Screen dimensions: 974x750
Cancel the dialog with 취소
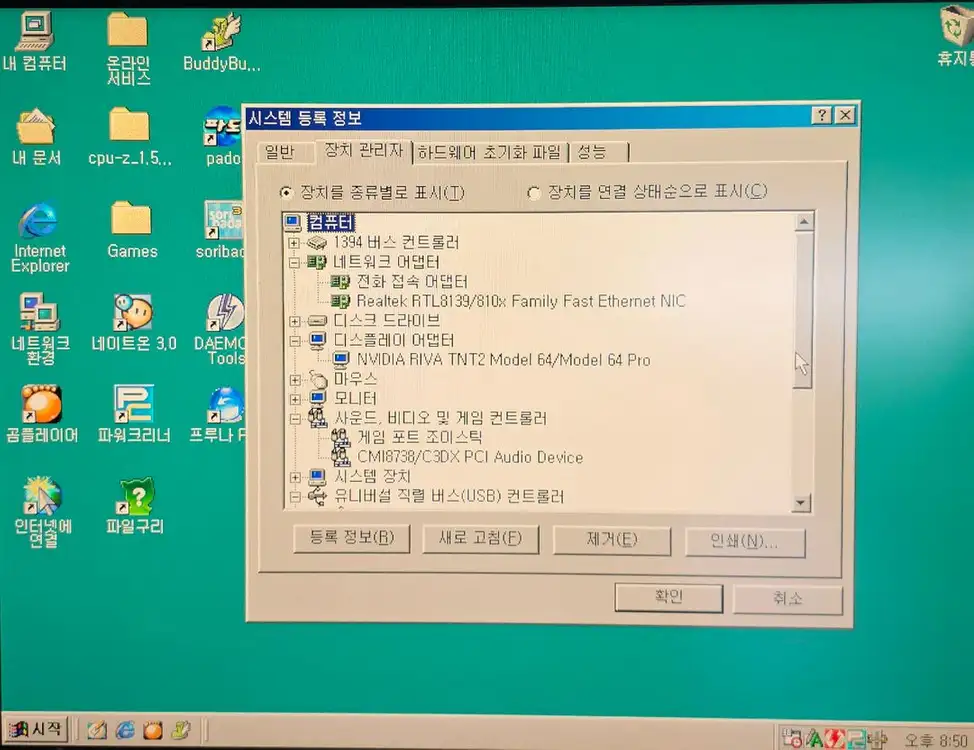[788, 599]
